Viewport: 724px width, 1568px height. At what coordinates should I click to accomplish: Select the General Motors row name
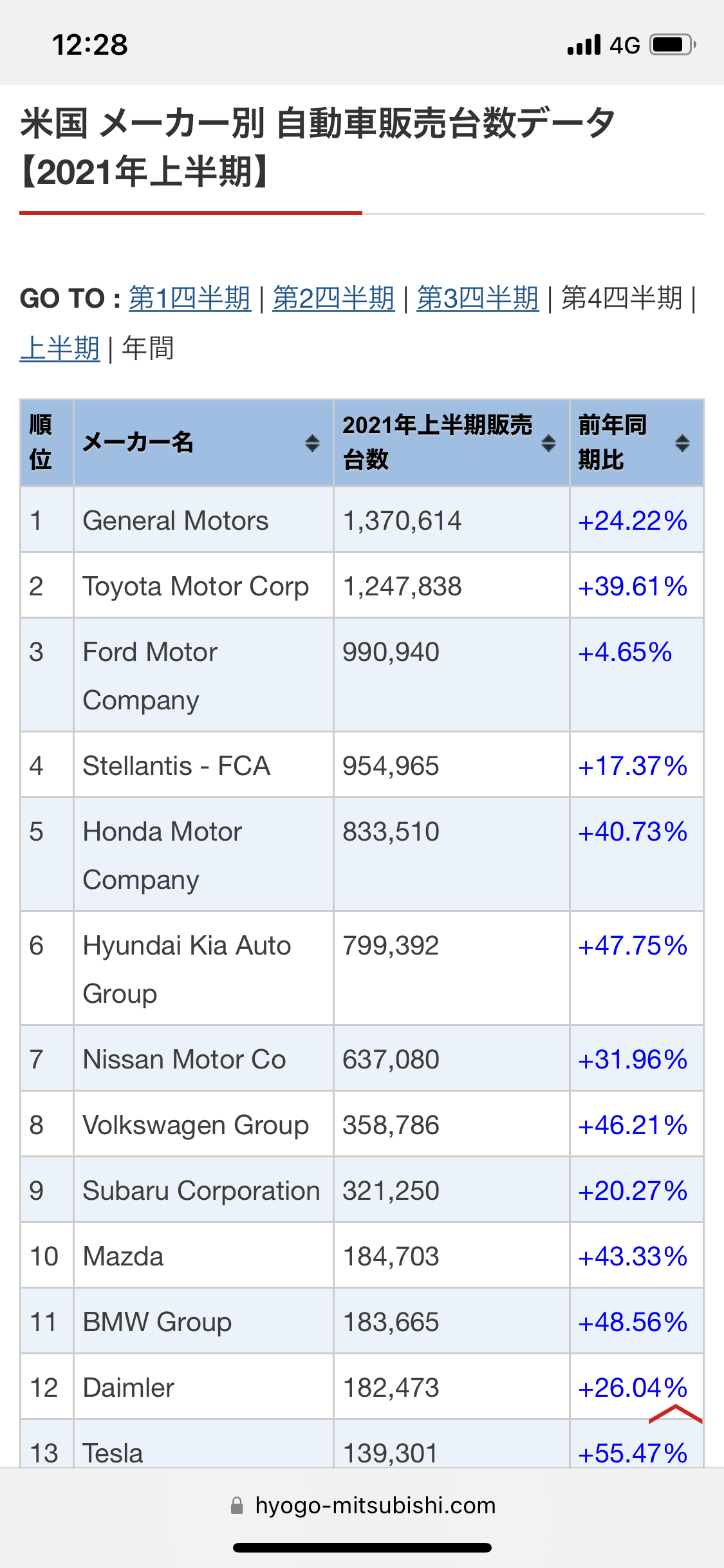pos(176,521)
